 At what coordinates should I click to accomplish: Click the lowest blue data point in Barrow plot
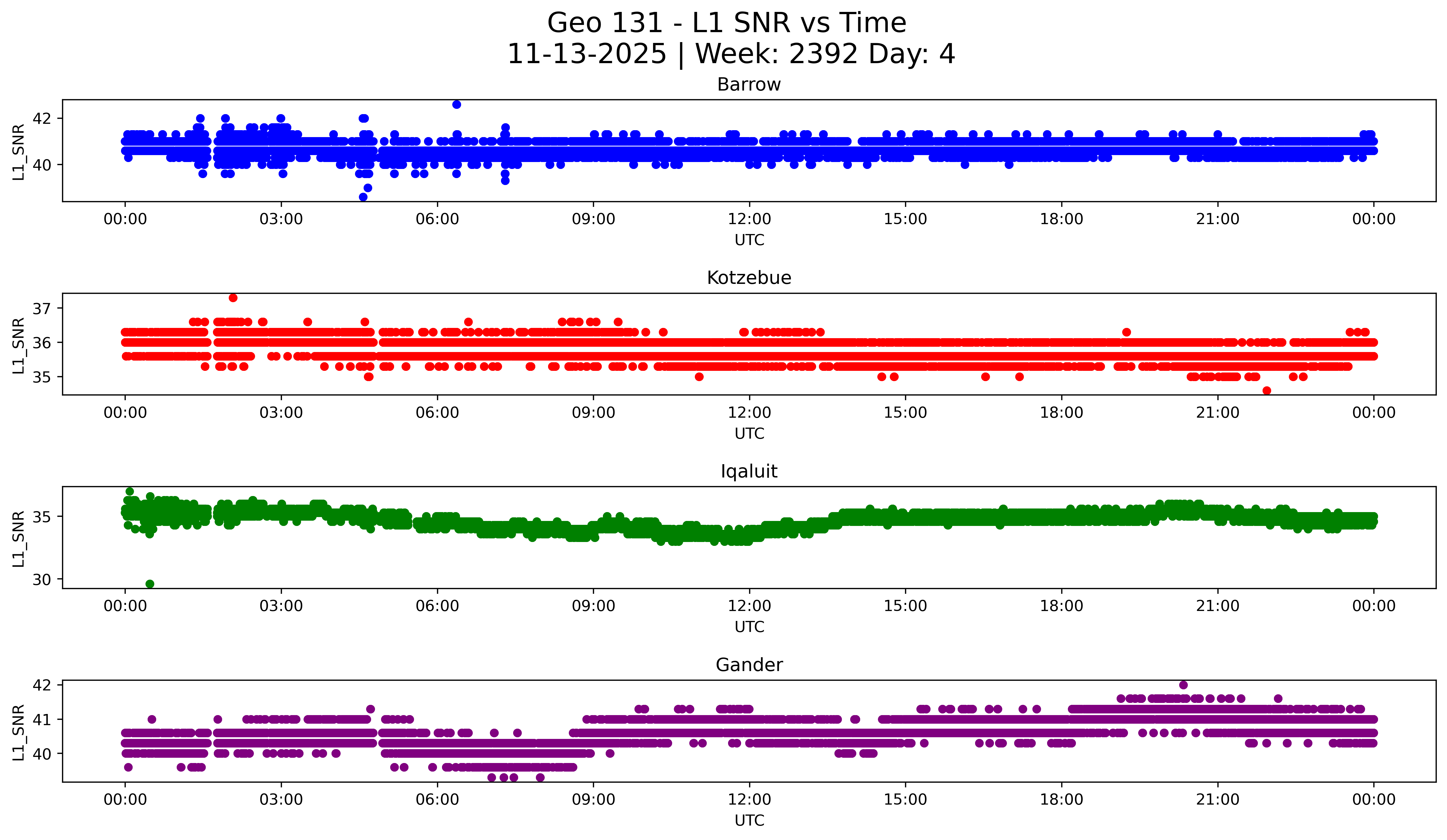click(363, 197)
